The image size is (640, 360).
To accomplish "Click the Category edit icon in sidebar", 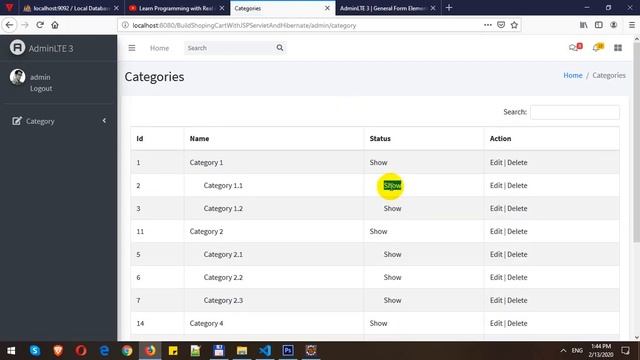I will coord(17,121).
